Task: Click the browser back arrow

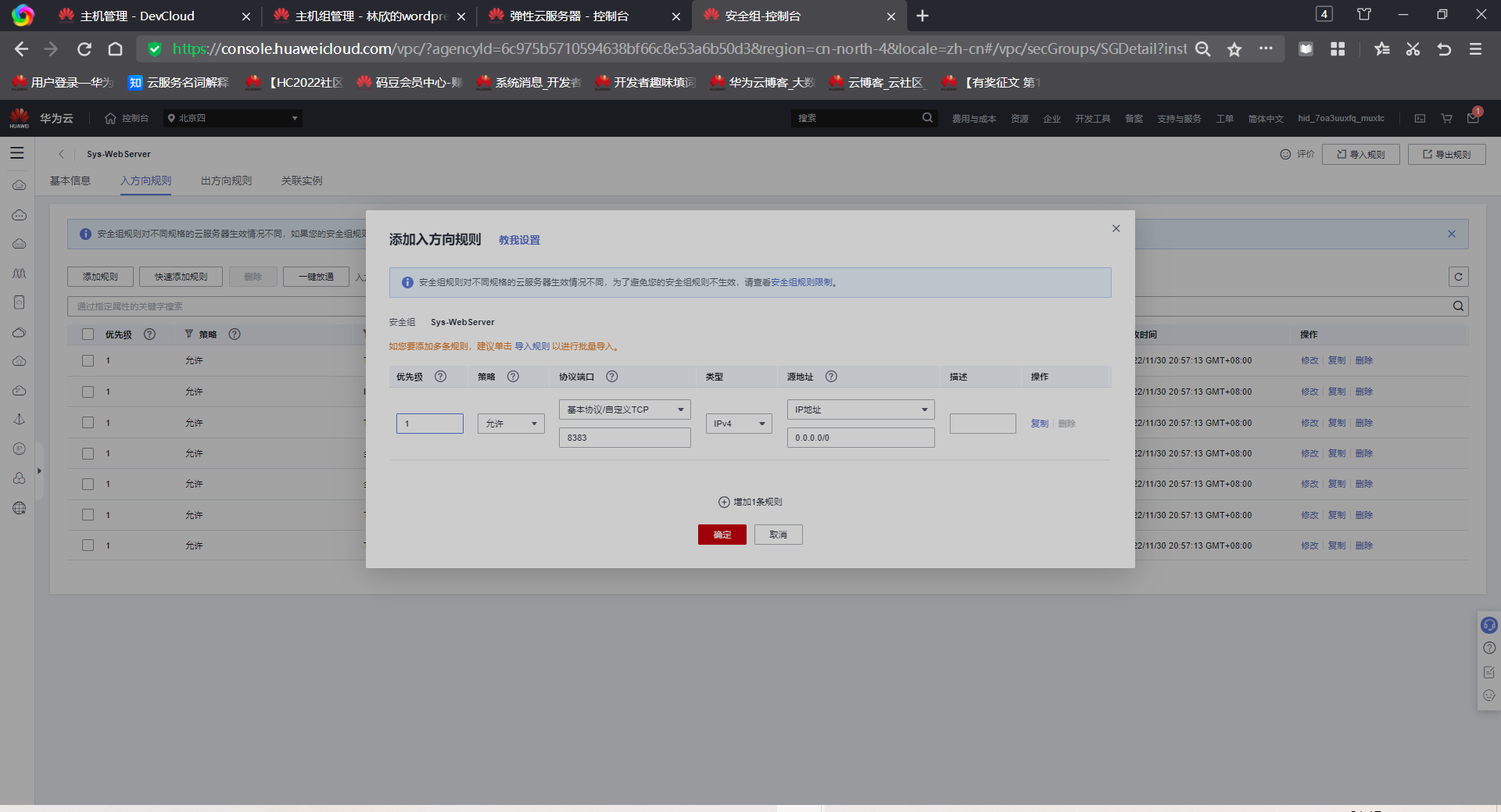Action: [x=21, y=49]
